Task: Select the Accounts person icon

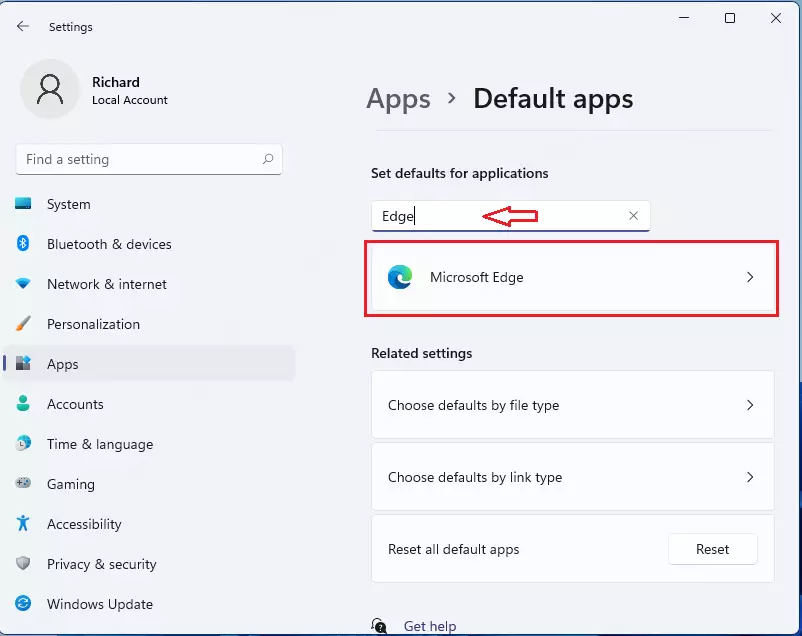Action: pyautogui.click(x=23, y=403)
